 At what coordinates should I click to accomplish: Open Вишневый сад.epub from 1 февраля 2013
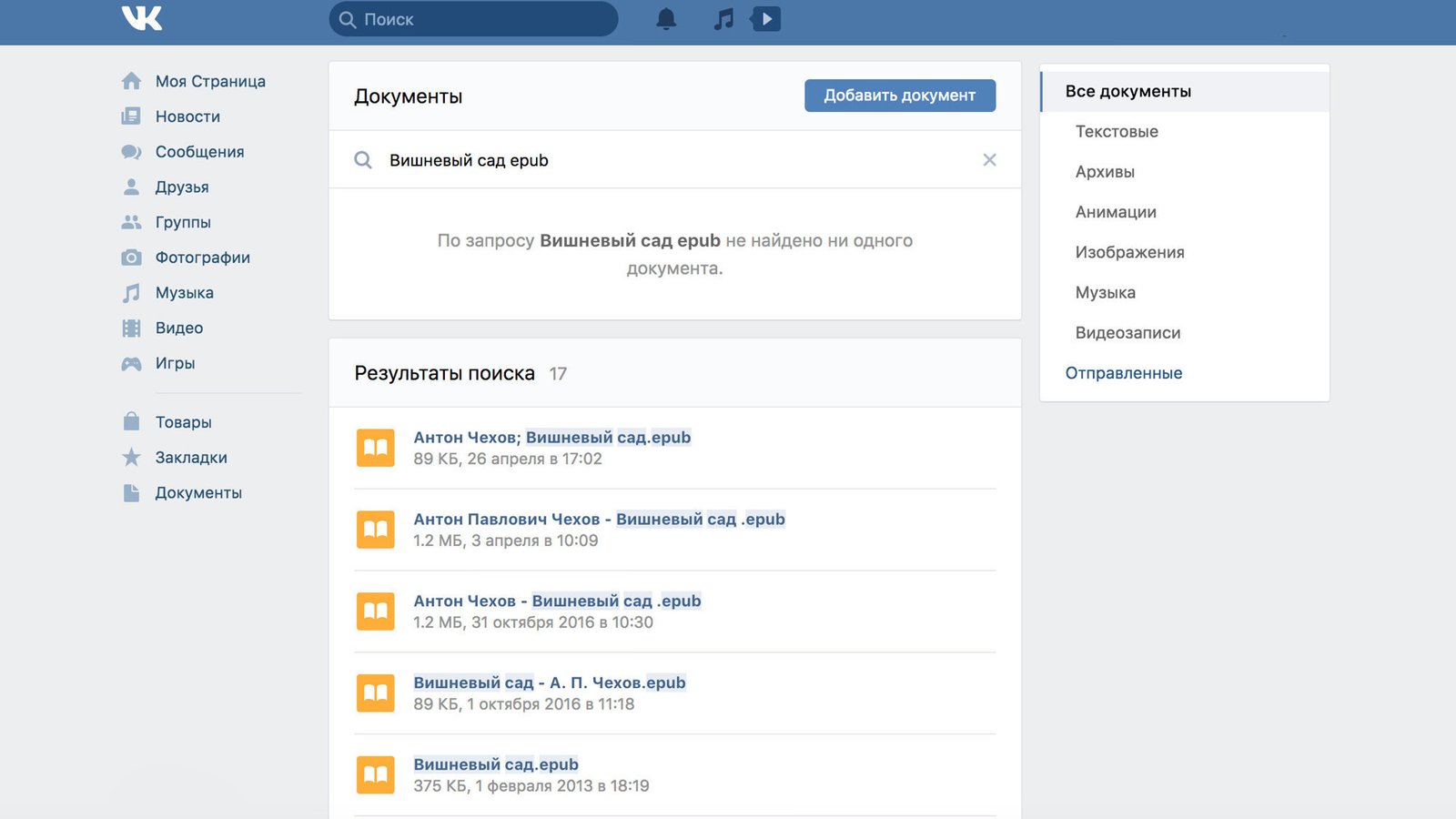(496, 764)
